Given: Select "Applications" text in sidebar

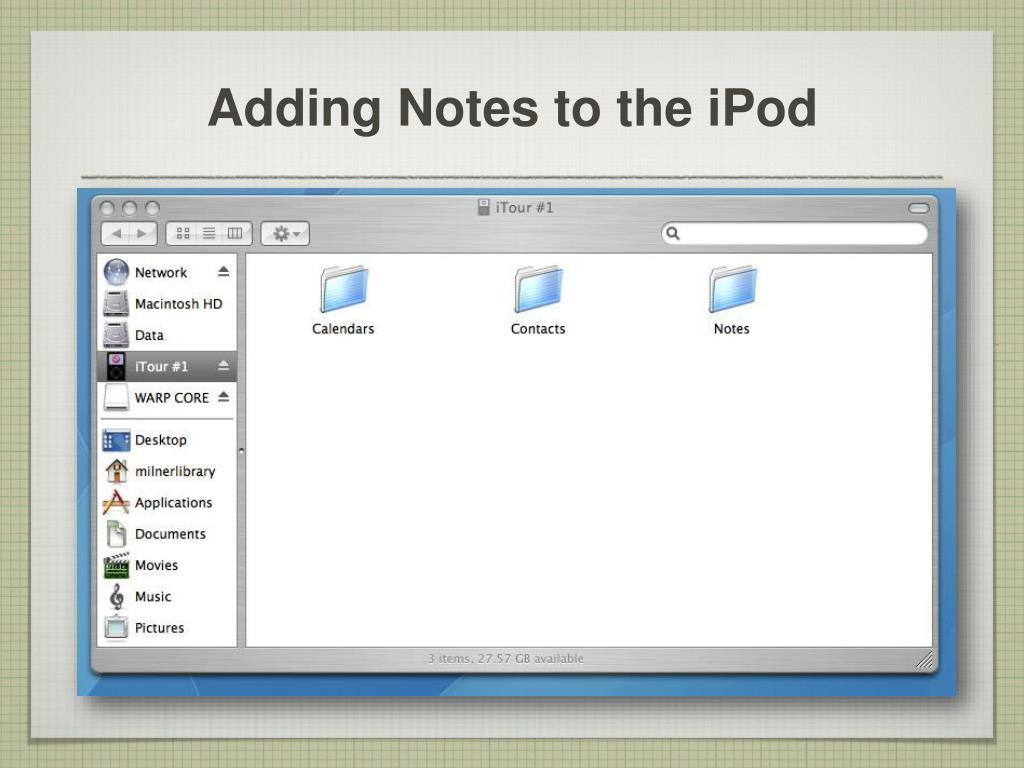Looking at the screenshot, I should click(x=174, y=502).
